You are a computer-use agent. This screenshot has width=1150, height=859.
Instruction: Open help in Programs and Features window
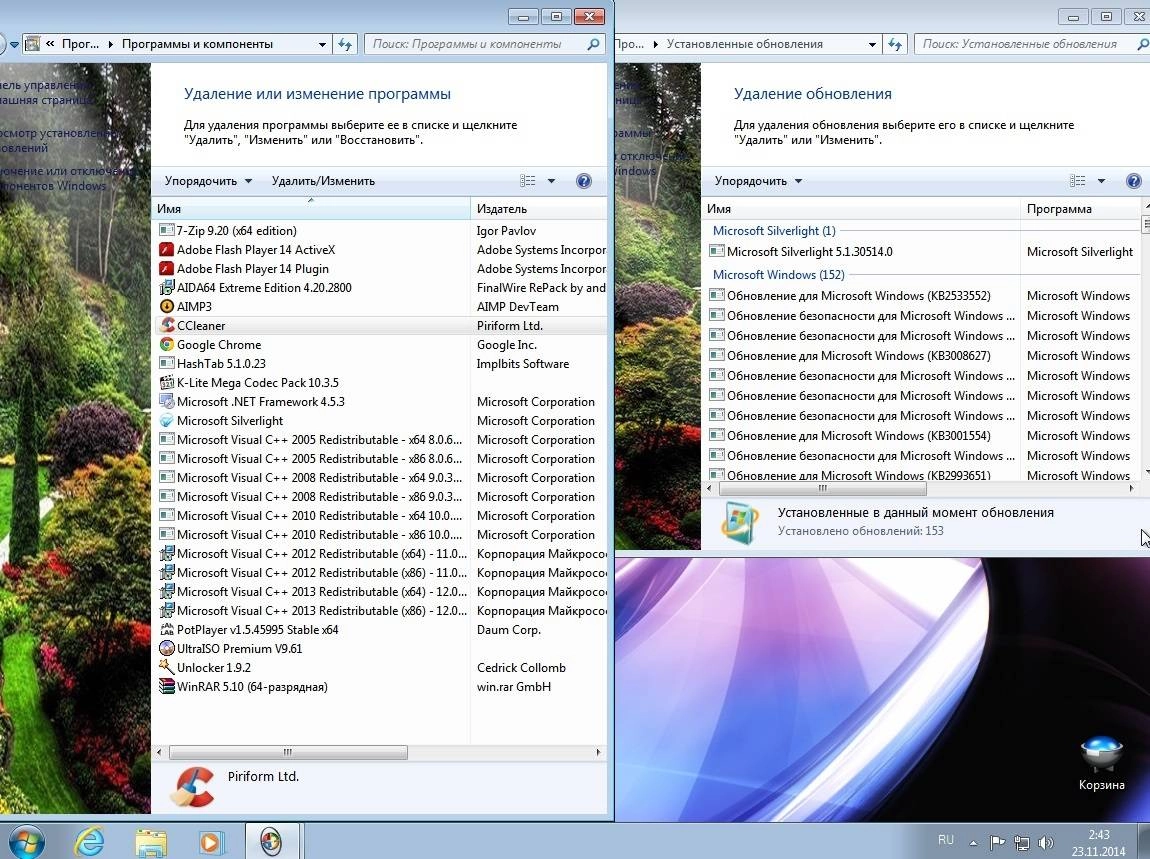click(584, 181)
